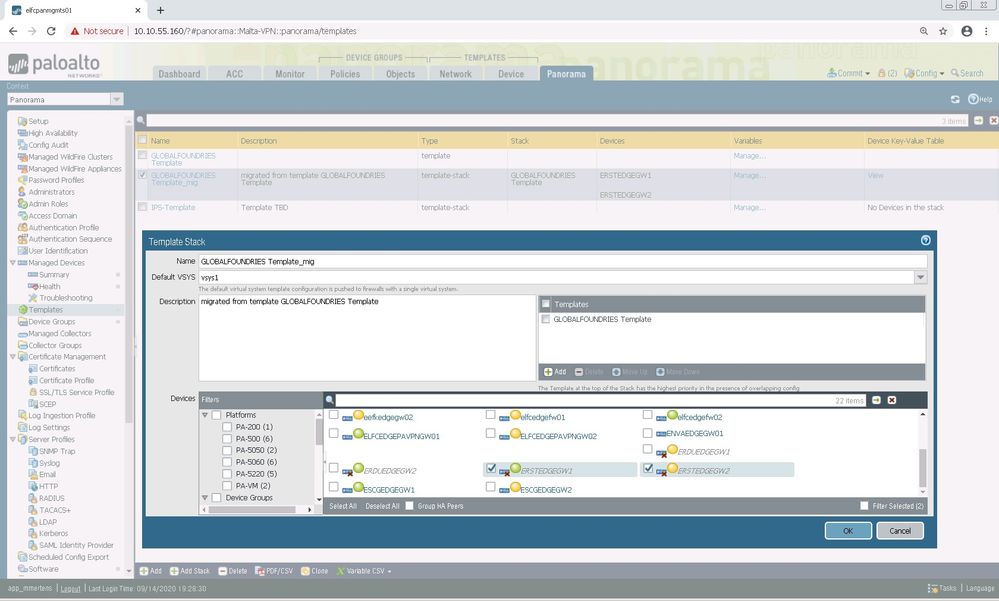Switch to the Policies tab

[x=345, y=74]
